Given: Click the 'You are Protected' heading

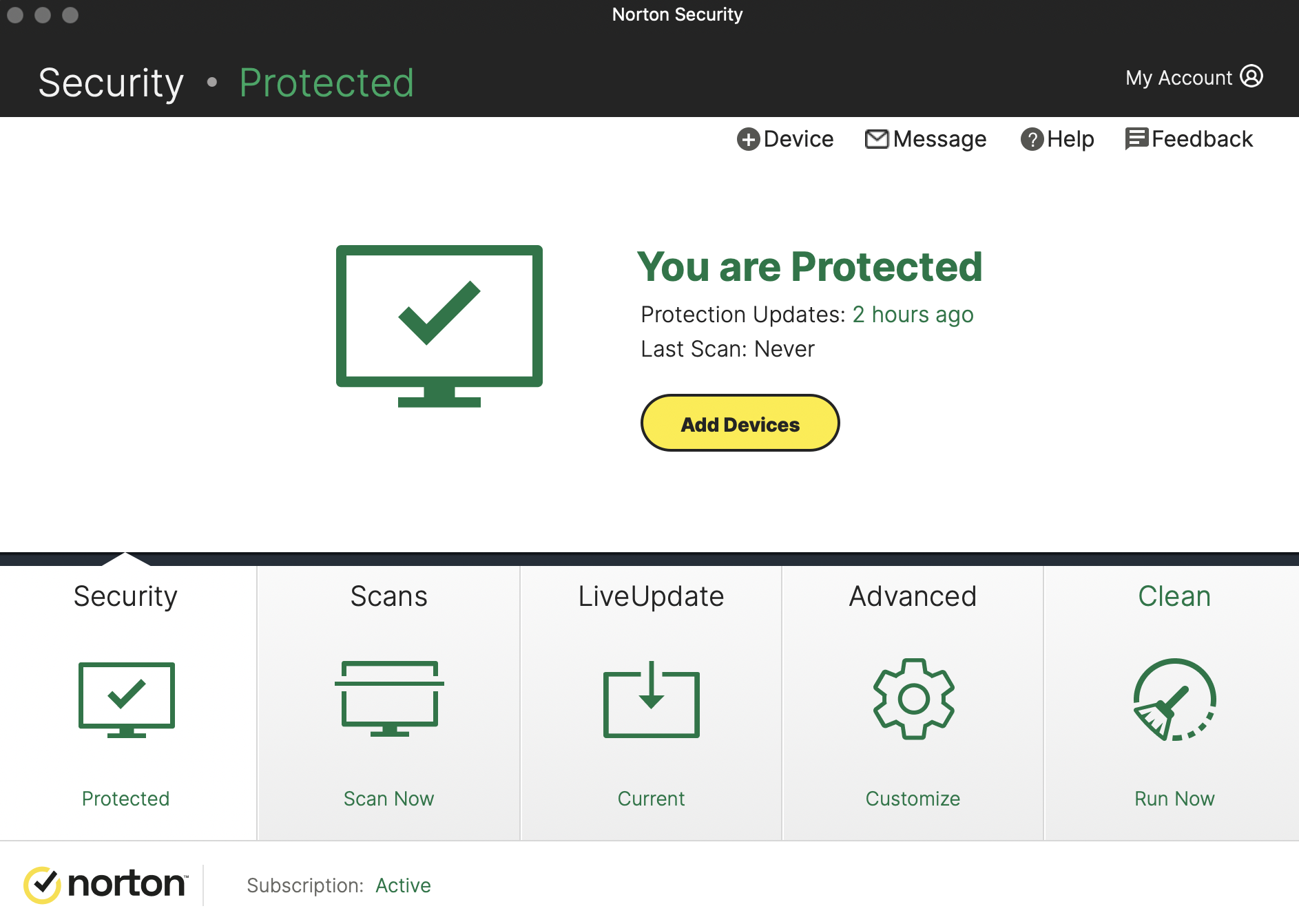Looking at the screenshot, I should click(810, 266).
